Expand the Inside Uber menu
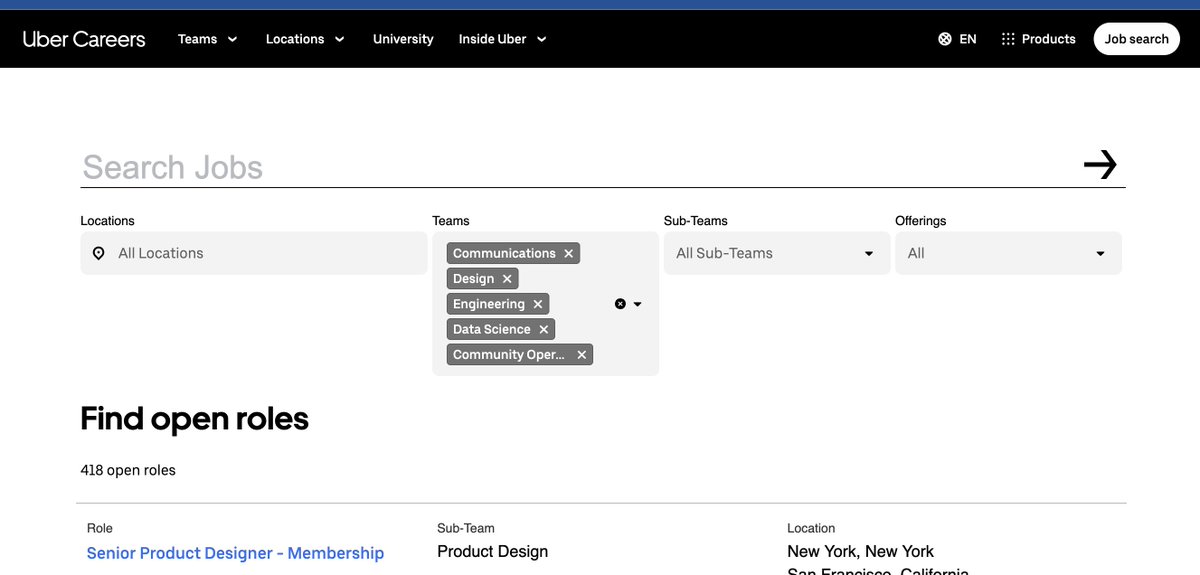 pyautogui.click(x=503, y=39)
